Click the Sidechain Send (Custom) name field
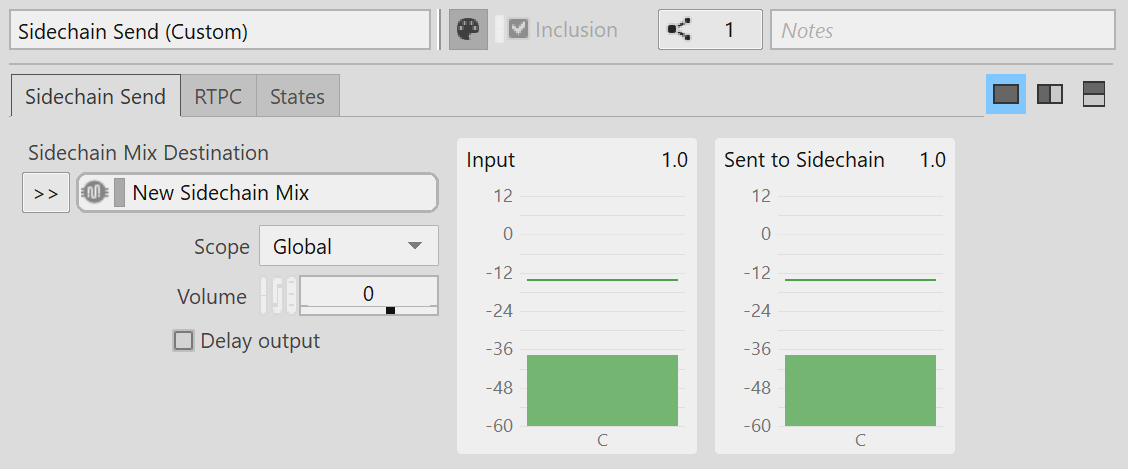This screenshot has width=1128, height=469. [x=220, y=30]
